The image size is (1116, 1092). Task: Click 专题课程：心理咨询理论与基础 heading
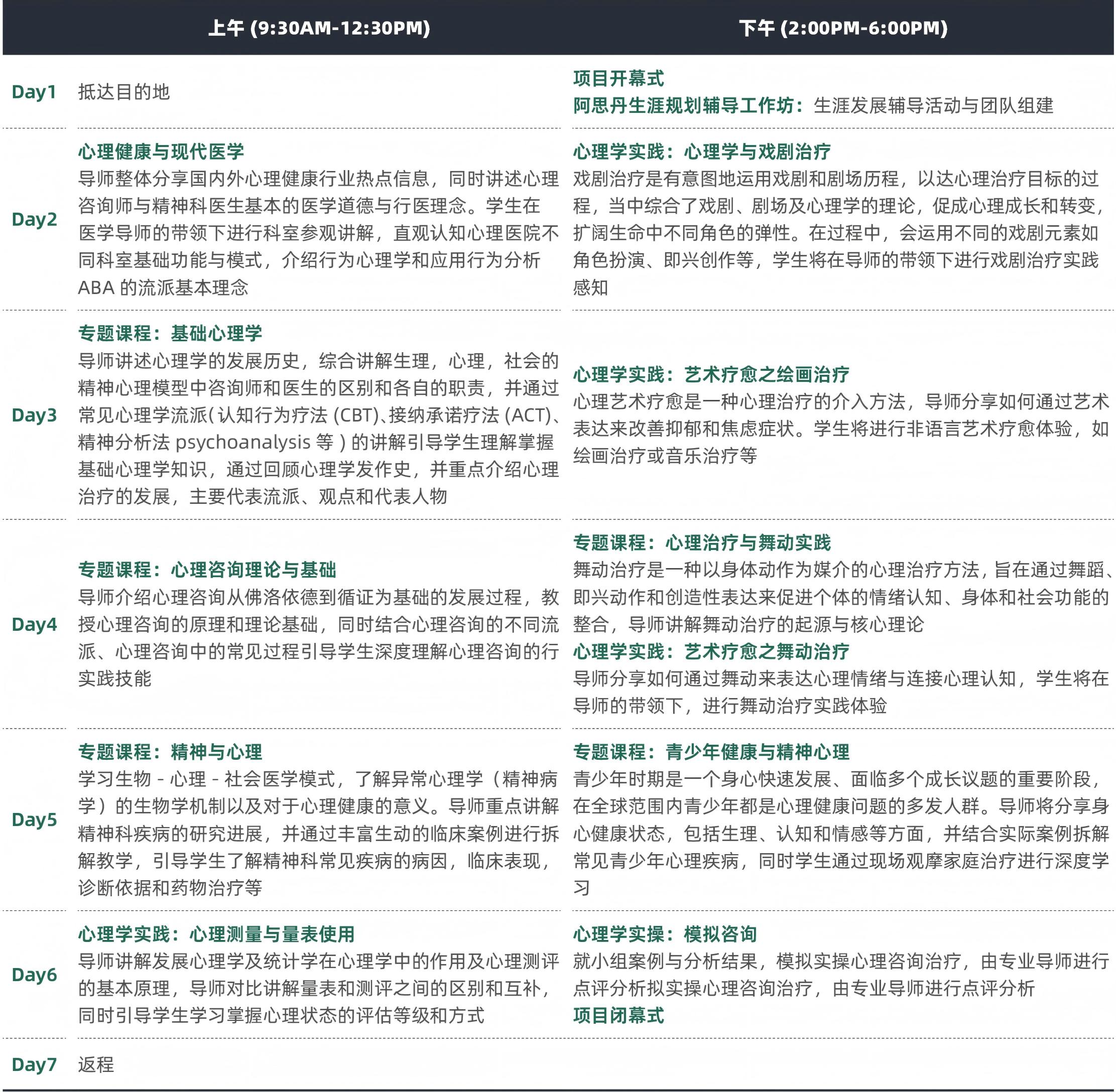click(206, 570)
